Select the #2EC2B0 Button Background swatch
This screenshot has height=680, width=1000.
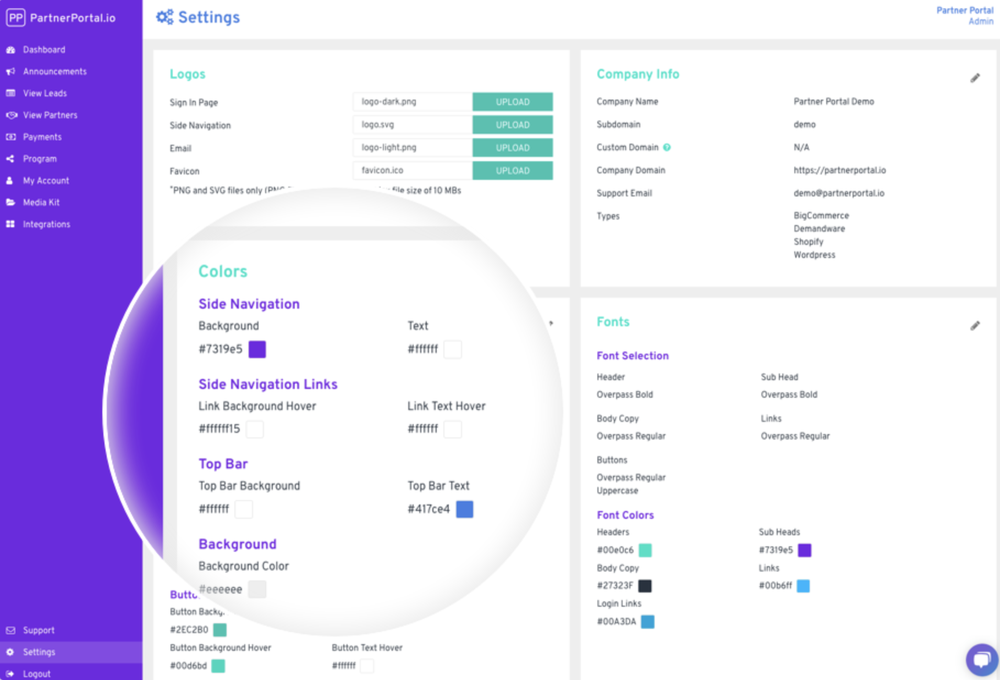(x=222, y=631)
